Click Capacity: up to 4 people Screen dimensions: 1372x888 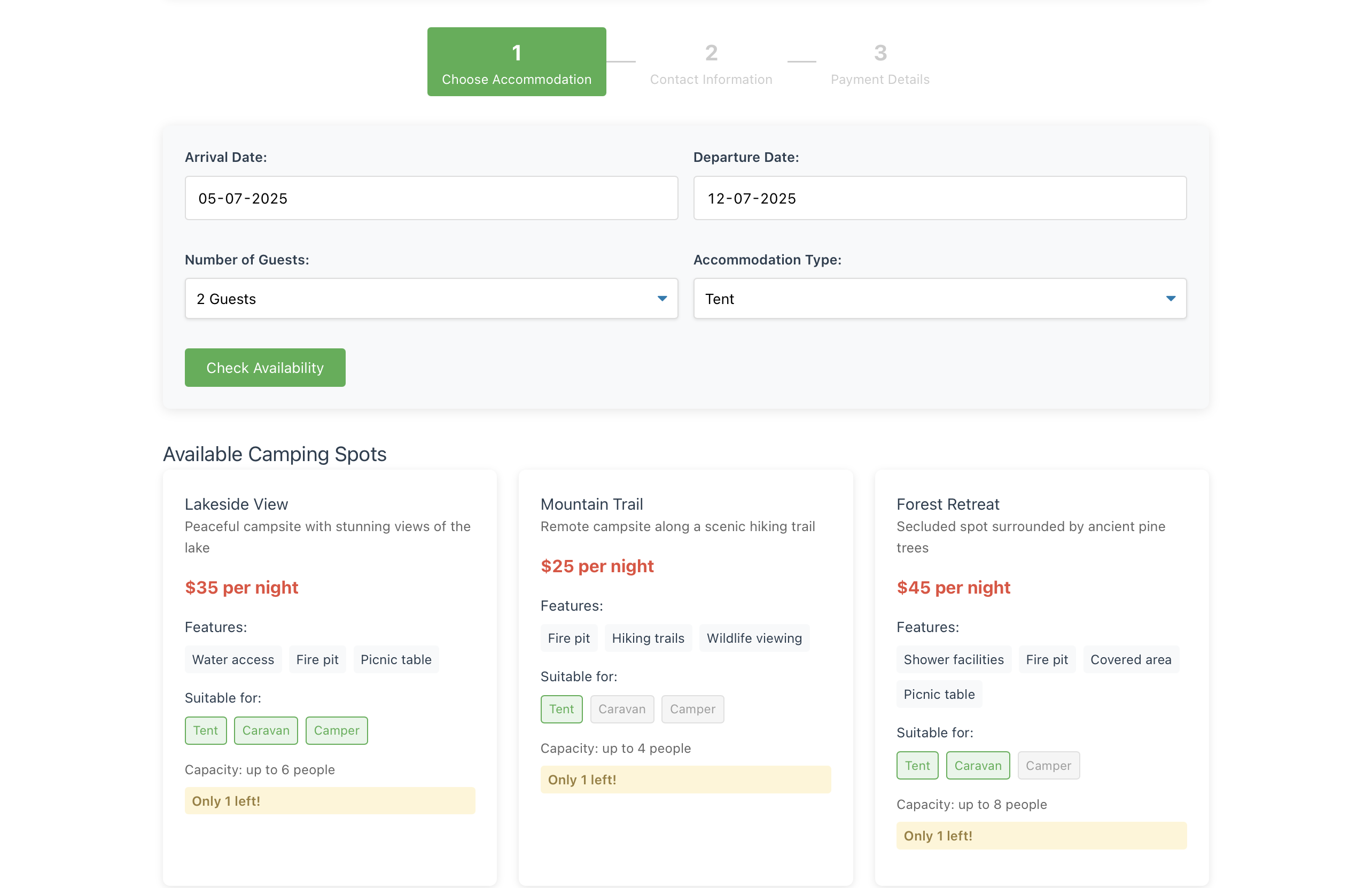click(615, 749)
